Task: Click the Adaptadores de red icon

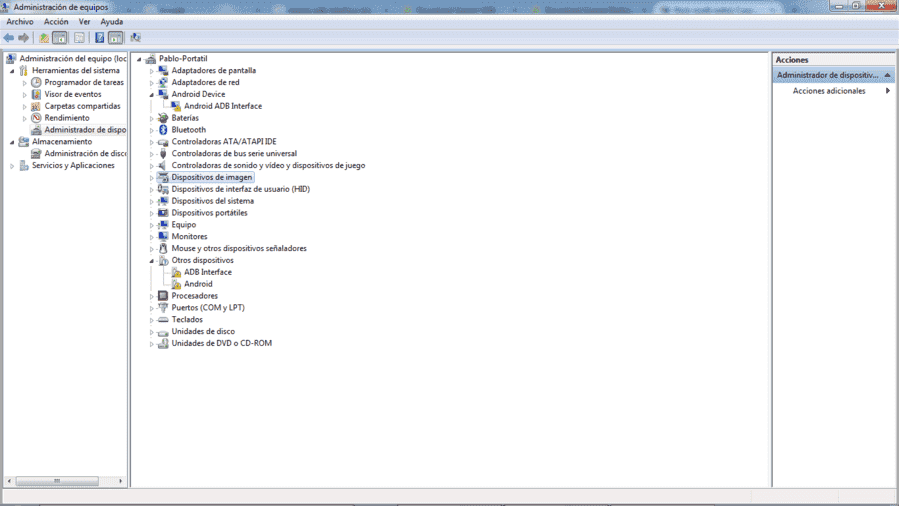Action: point(163,83)
